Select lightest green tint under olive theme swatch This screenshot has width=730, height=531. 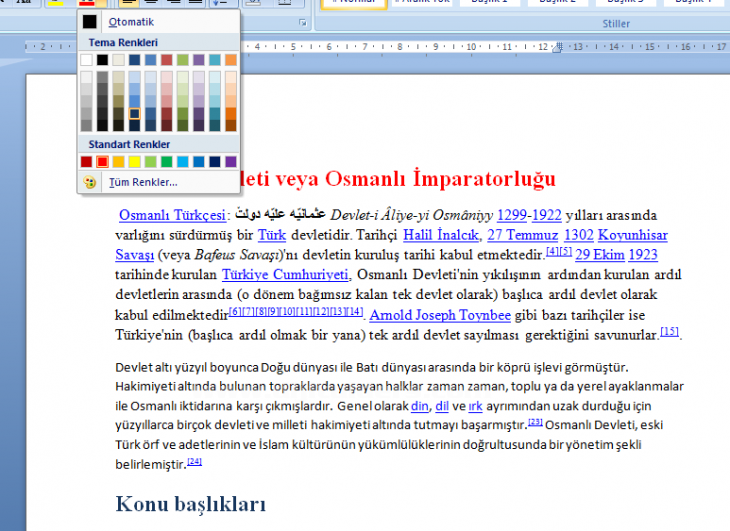click(x=183, y=77)
